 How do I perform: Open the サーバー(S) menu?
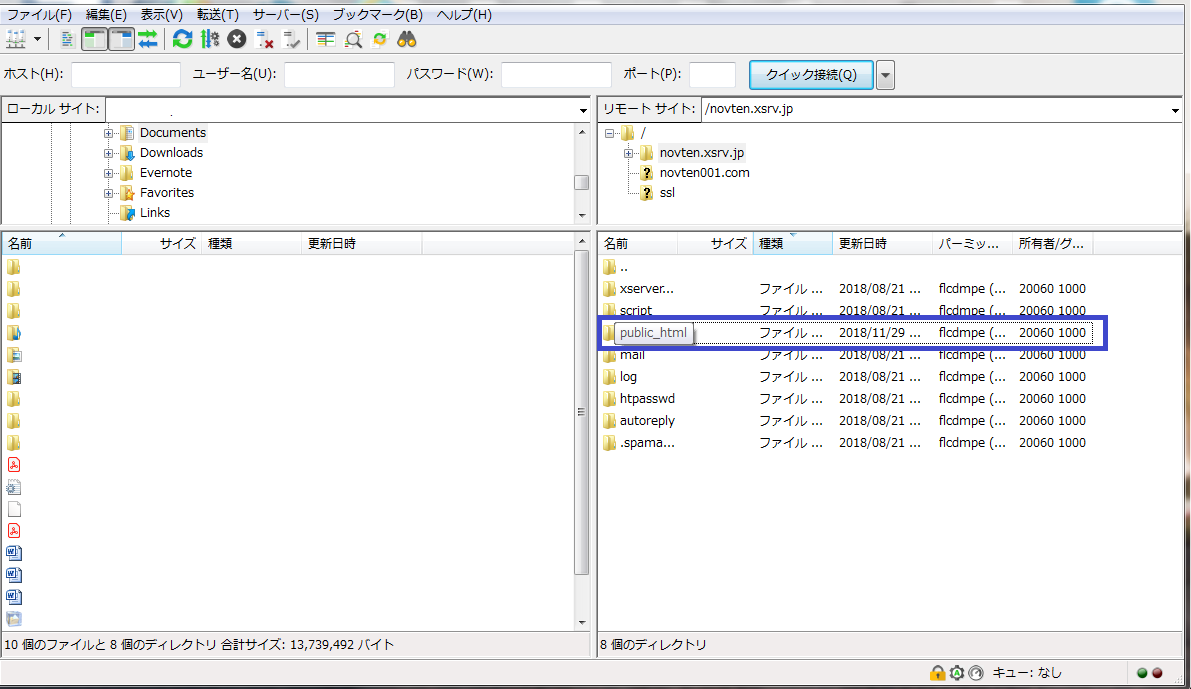click(285, 15)
